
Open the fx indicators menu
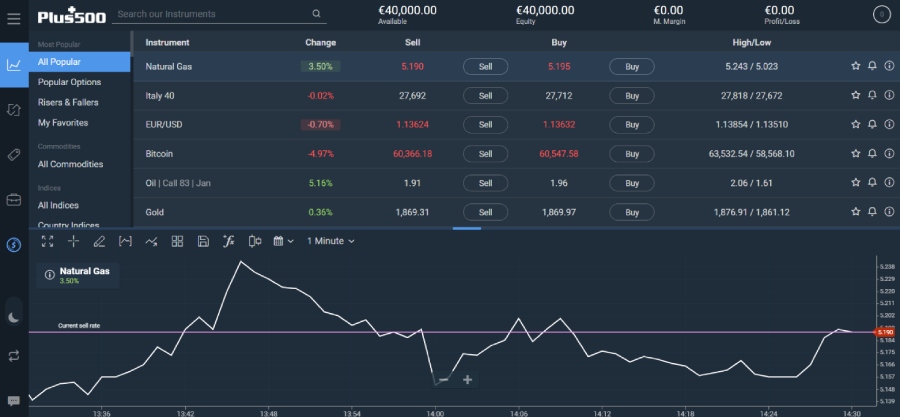pyautogui.click(x=228, y=241)
